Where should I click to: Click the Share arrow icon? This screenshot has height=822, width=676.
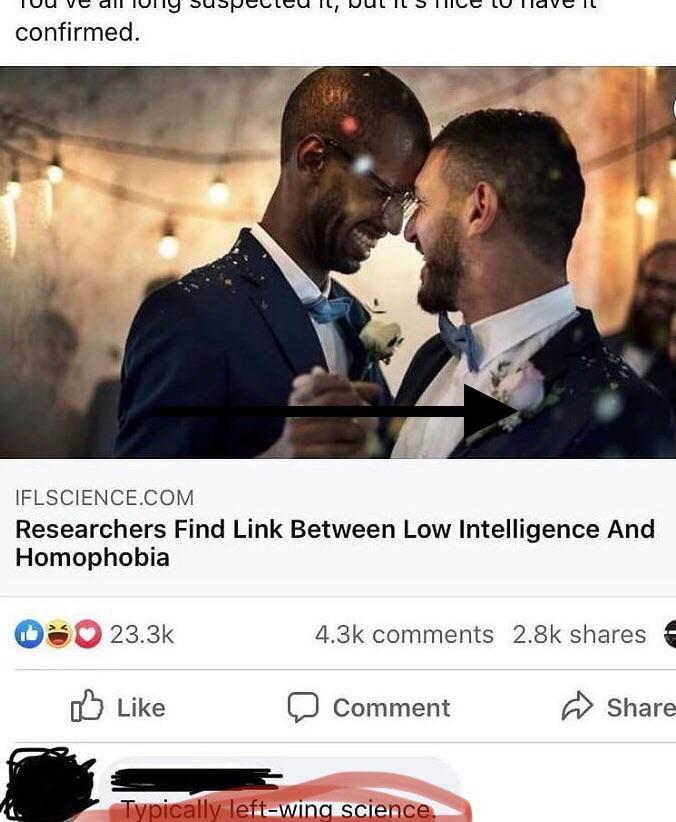click(x=577, y=706)
